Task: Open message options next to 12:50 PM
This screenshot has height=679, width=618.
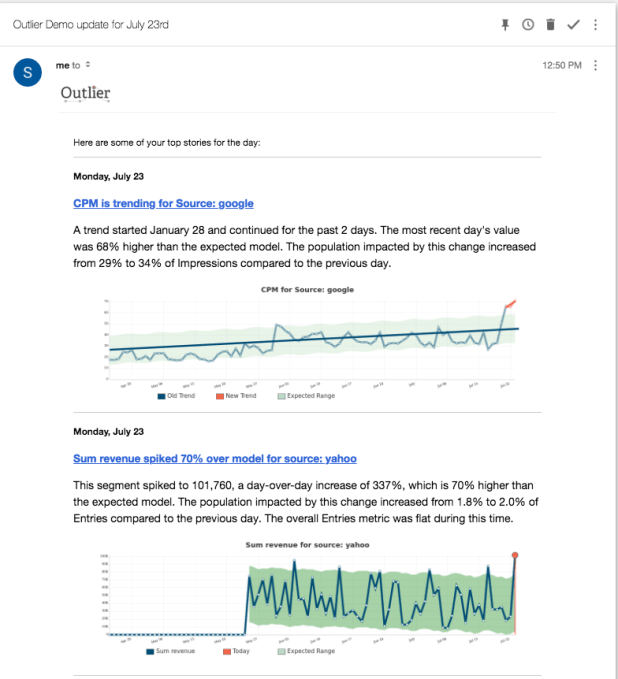Action: click(596, 65)
